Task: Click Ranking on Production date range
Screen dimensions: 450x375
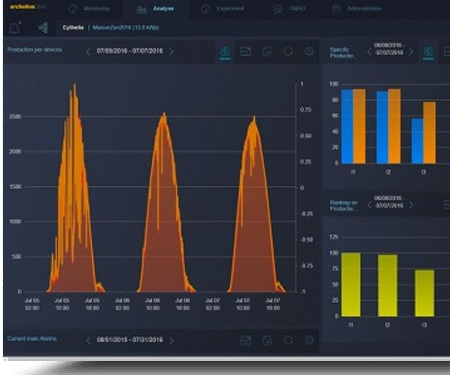Action: point(389,202)
